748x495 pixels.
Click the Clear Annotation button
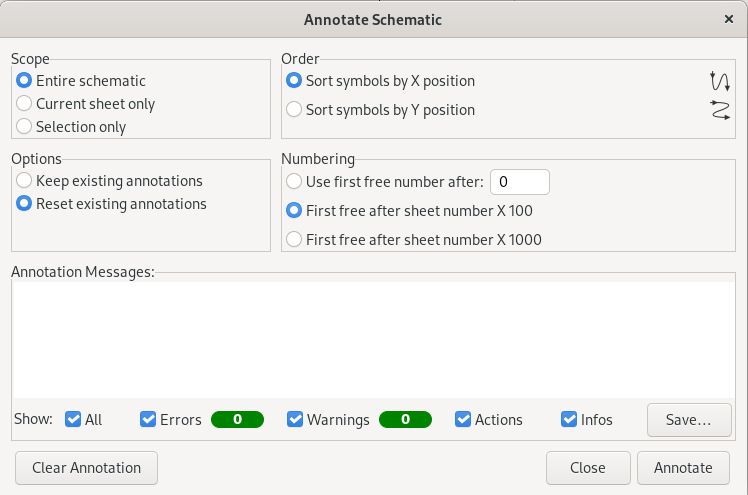[86, 468]
